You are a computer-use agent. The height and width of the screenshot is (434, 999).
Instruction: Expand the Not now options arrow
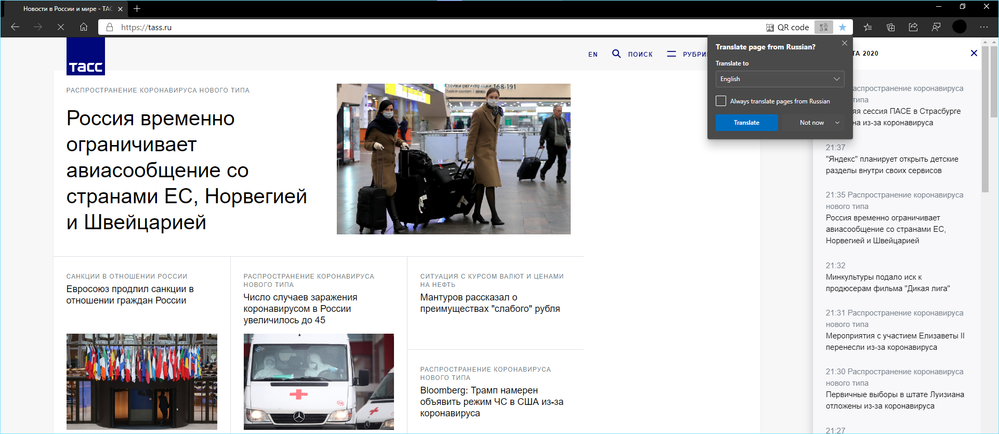point(837,122)
